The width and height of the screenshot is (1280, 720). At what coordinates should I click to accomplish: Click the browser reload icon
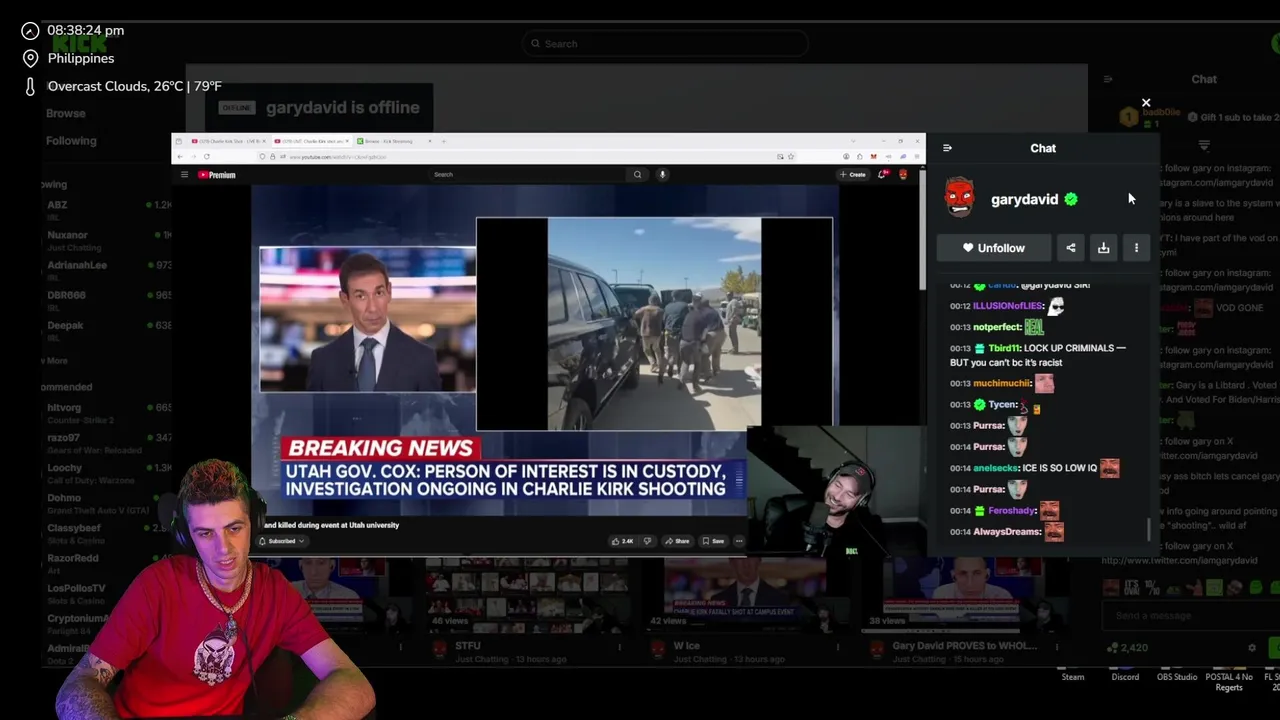206,157
